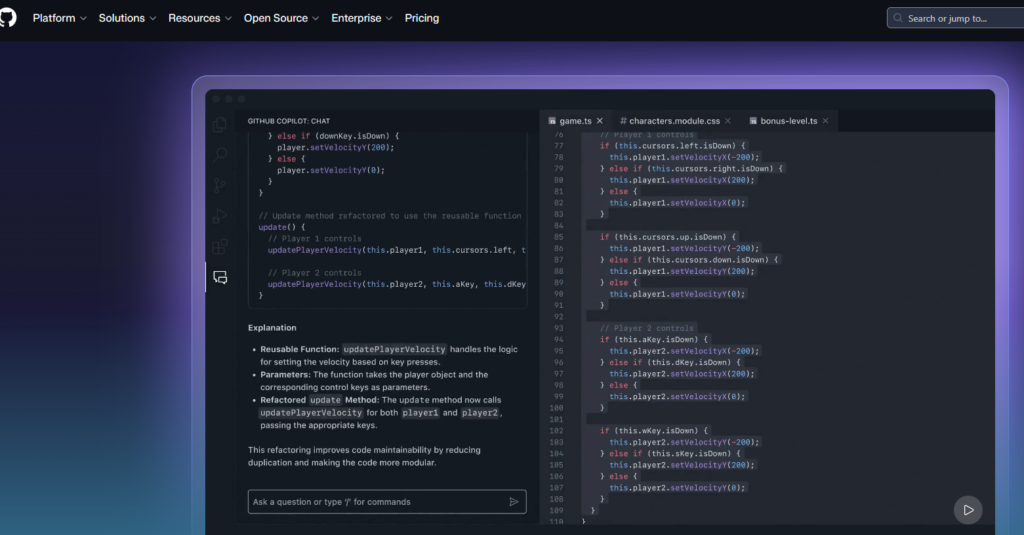This screenshot has height=535, width=1024.
Task: Go to the Pricing link
Action: [422, 18]
